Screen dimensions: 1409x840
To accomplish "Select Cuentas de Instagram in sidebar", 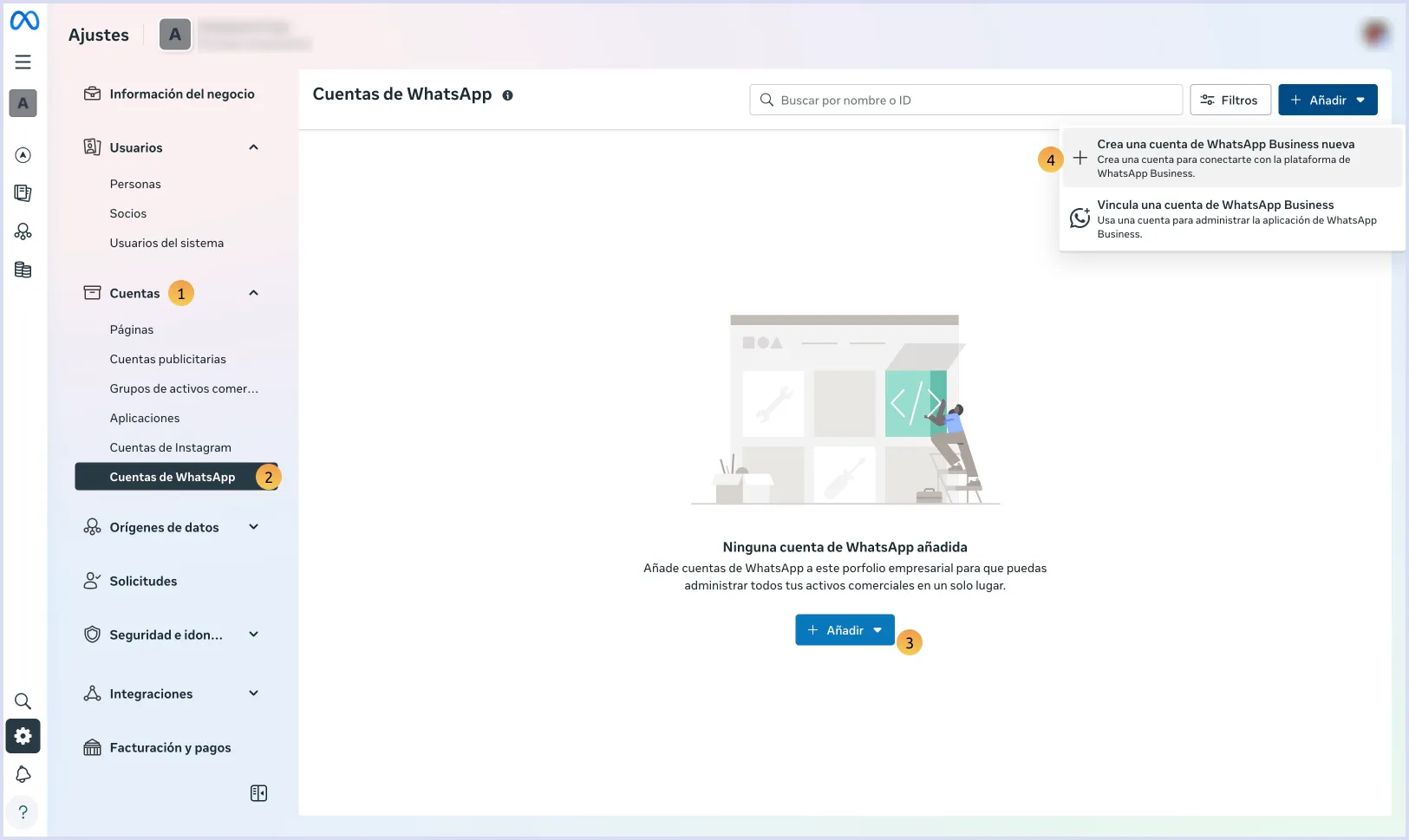I will tap(170, 447).
